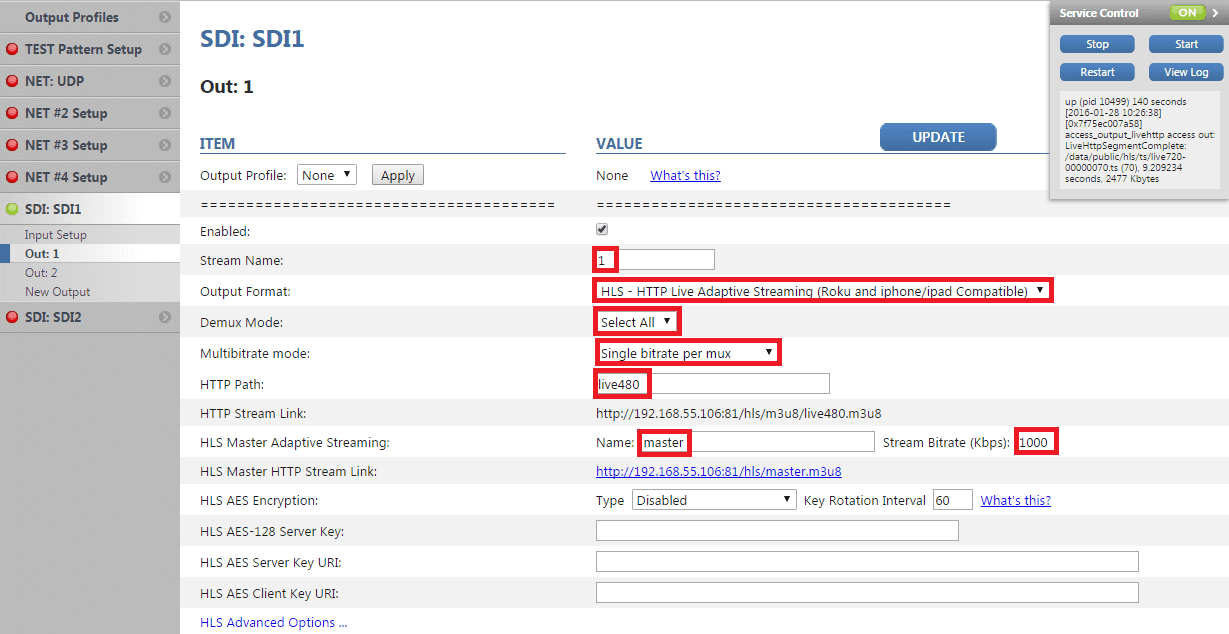This screenshot has height=634, width=1229.
Task: Click the red status dot beside NET #2 Setup
Action: click(13, 113)
